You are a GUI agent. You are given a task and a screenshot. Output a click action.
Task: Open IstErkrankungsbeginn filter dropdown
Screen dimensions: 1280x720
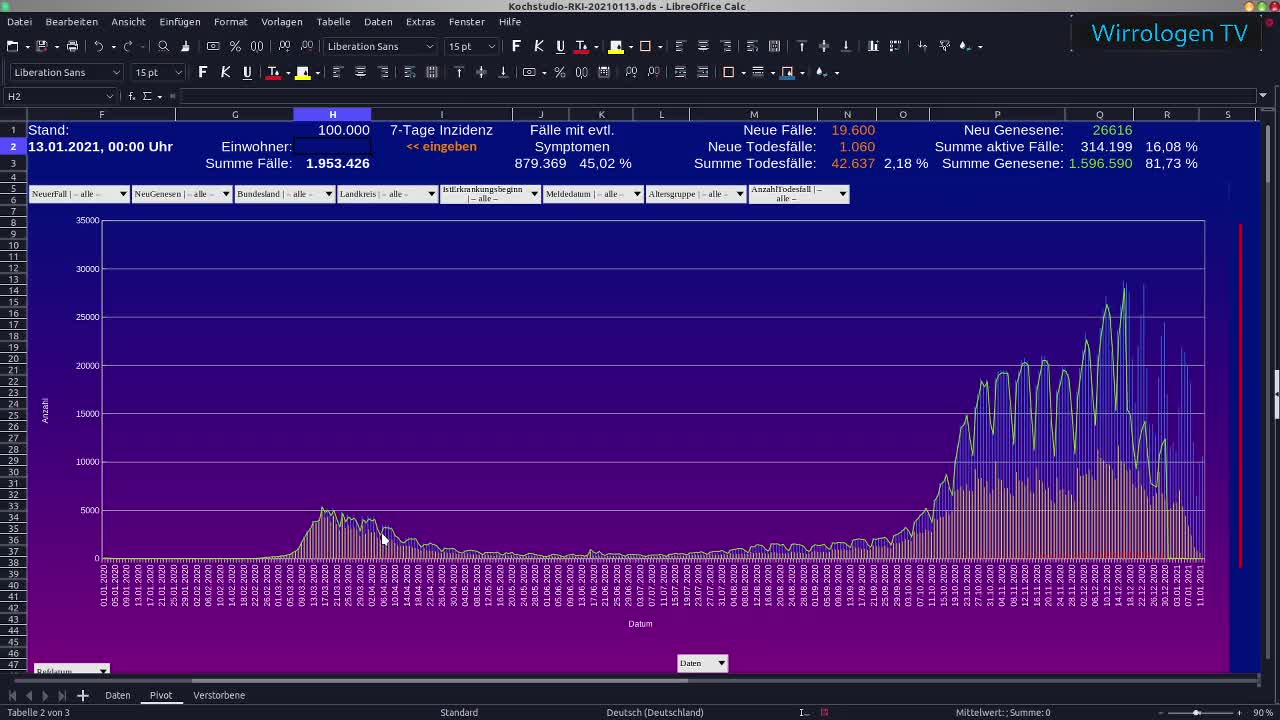(534, 194)
